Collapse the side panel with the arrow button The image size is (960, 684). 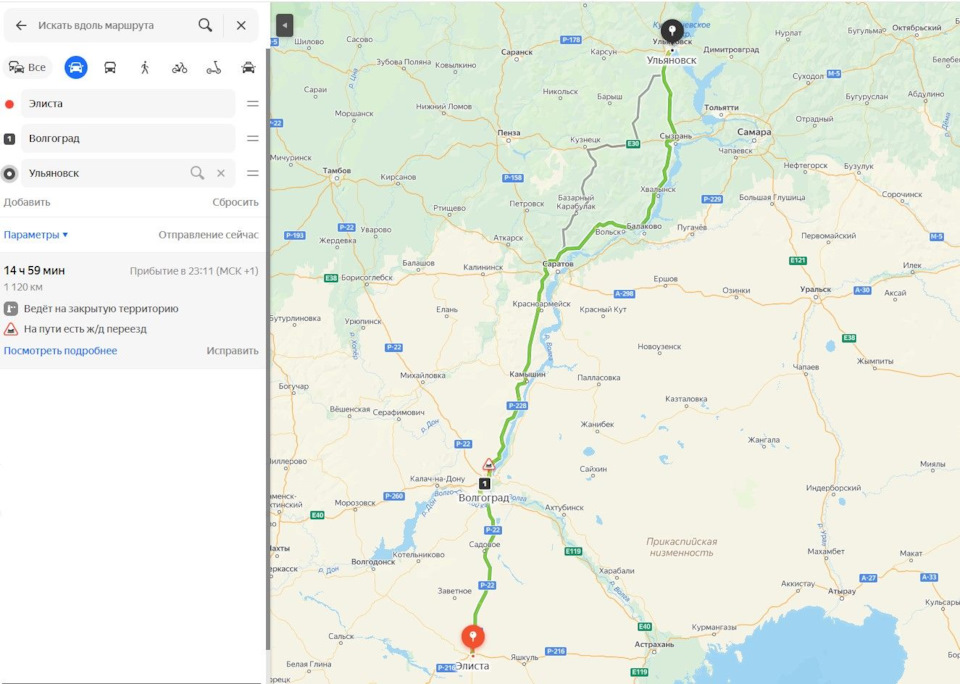pos(285,26)
